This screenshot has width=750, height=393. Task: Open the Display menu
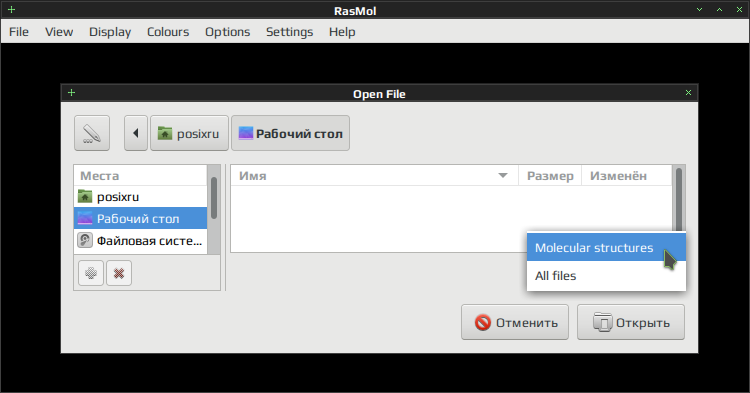(110, 32)
